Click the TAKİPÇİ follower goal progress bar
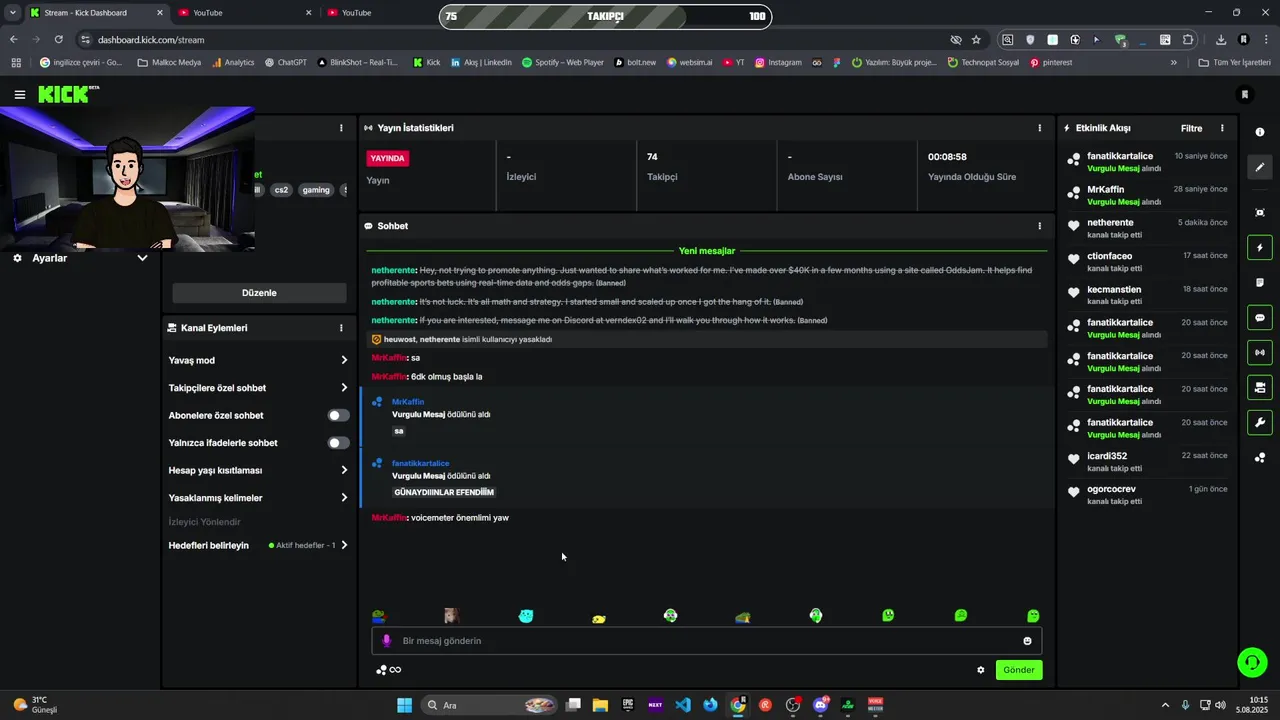The height and width of the screenshot is (720, 1280). click(606, 16)
